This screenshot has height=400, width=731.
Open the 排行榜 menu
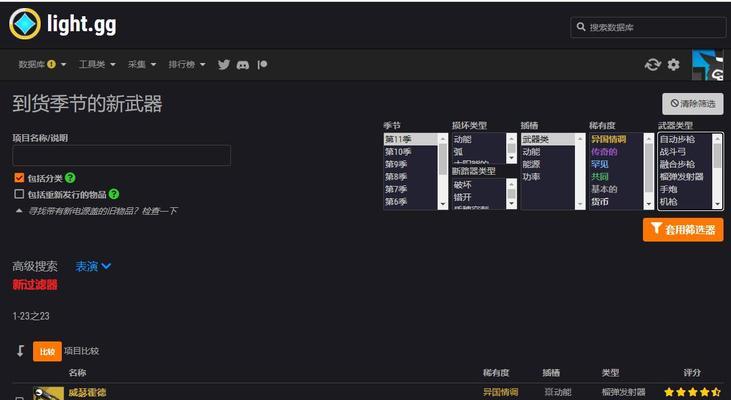point(186,64)
